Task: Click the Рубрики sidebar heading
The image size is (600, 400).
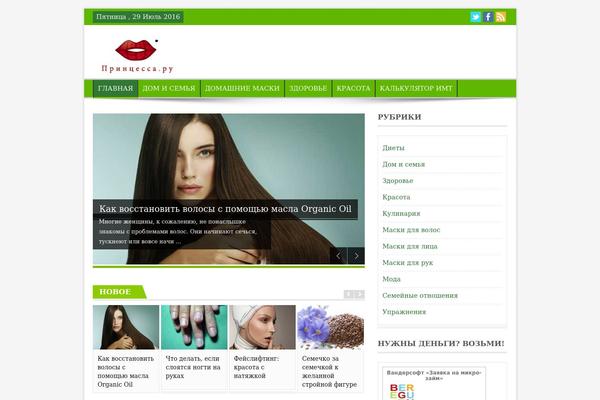Action: click(399, 117)
